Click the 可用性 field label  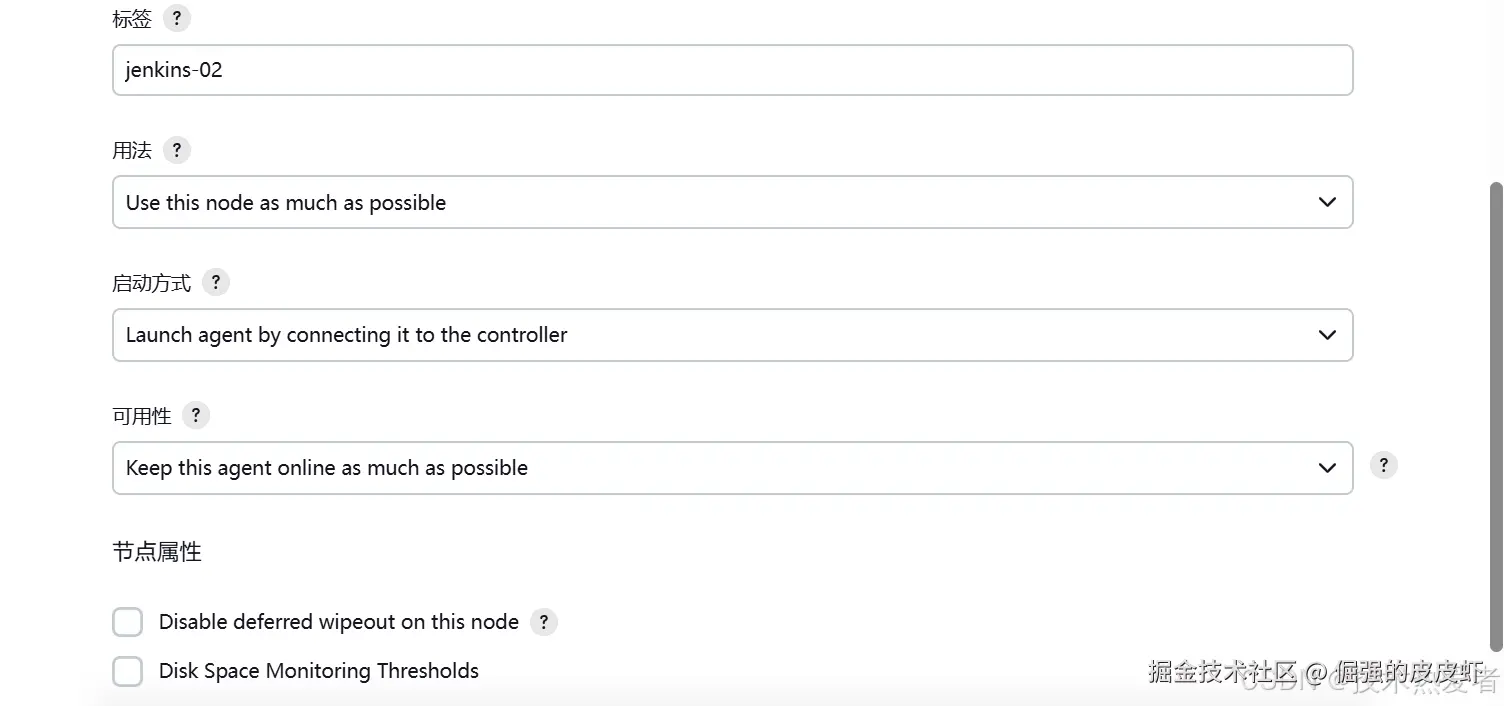[x=142, y=416]
